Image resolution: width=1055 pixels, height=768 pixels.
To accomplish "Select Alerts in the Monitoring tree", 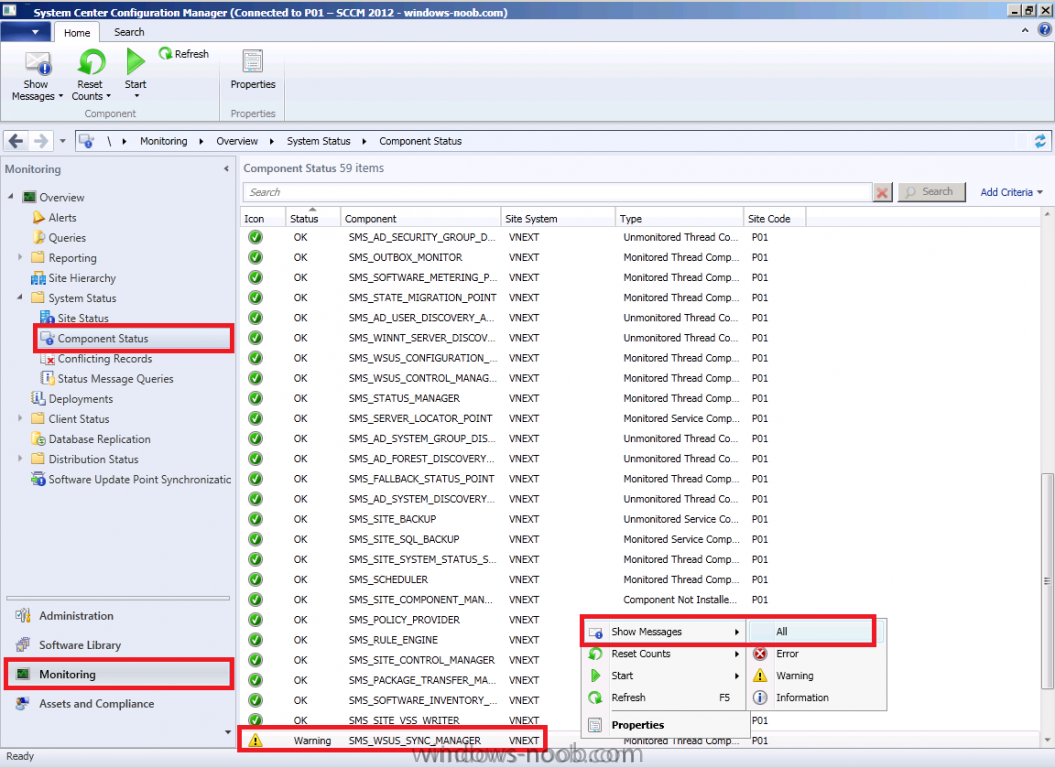I will pos(62,217).
